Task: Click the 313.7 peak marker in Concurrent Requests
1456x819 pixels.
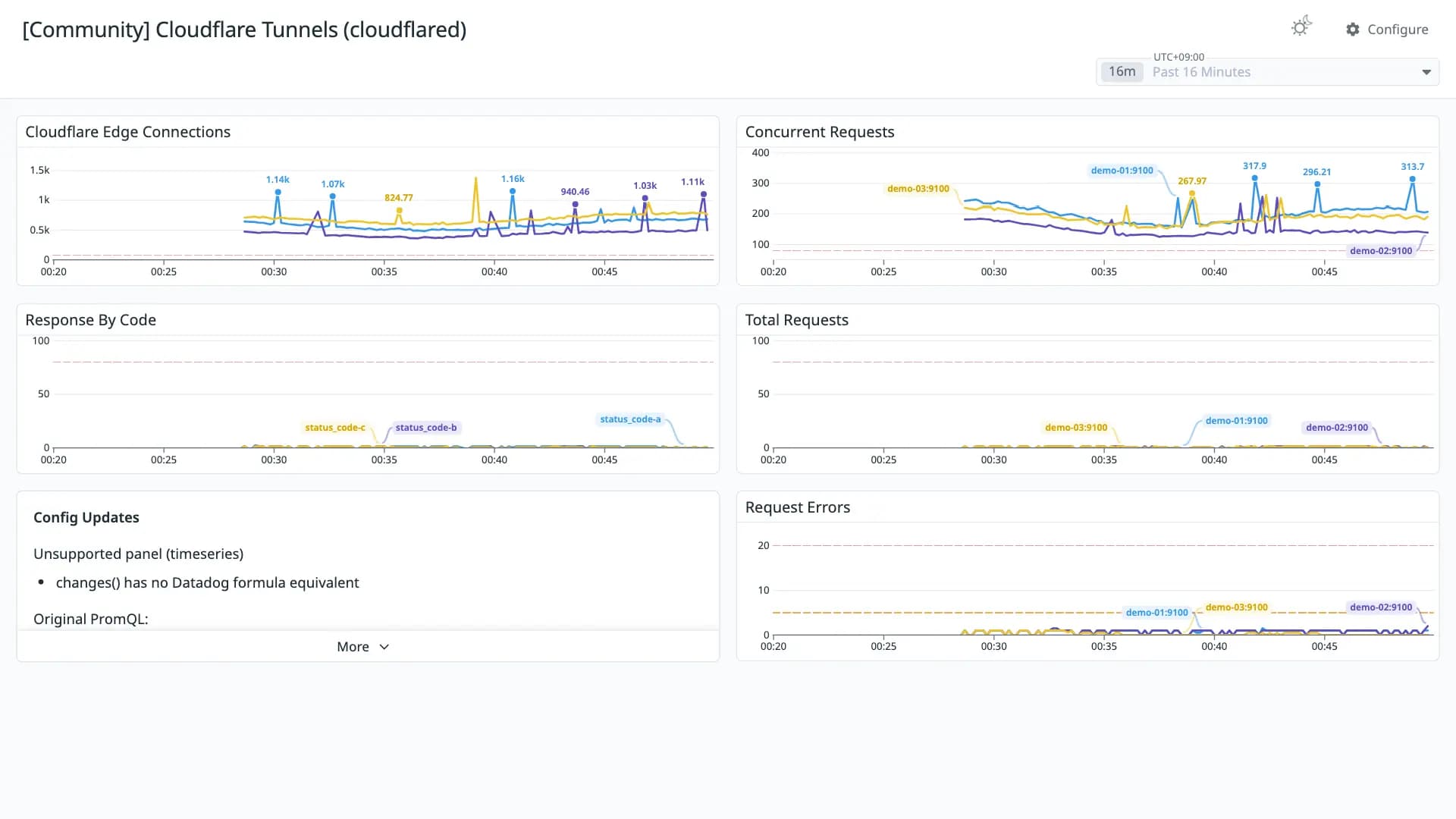Action: [1412, 179]
